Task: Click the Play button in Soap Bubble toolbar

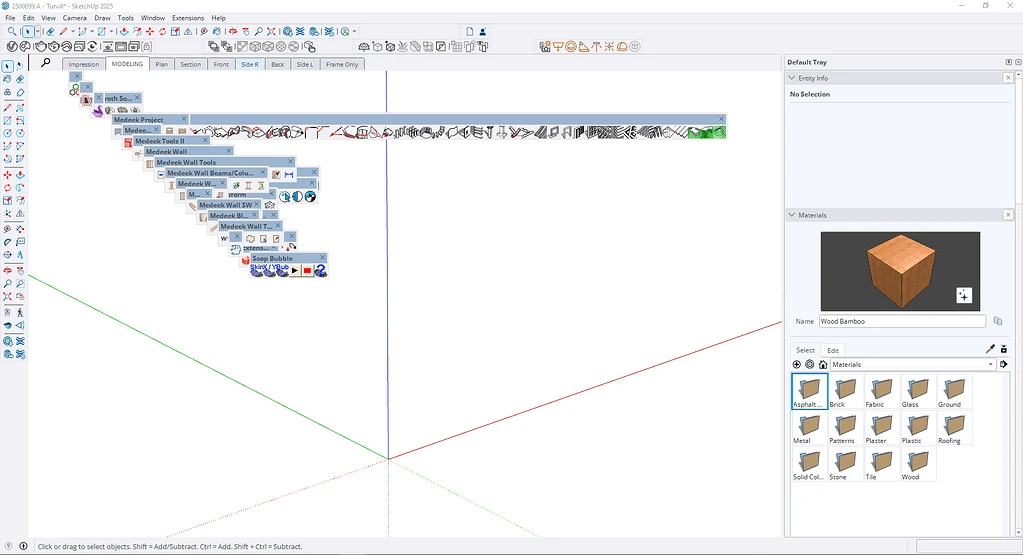Action: (295, 271)
